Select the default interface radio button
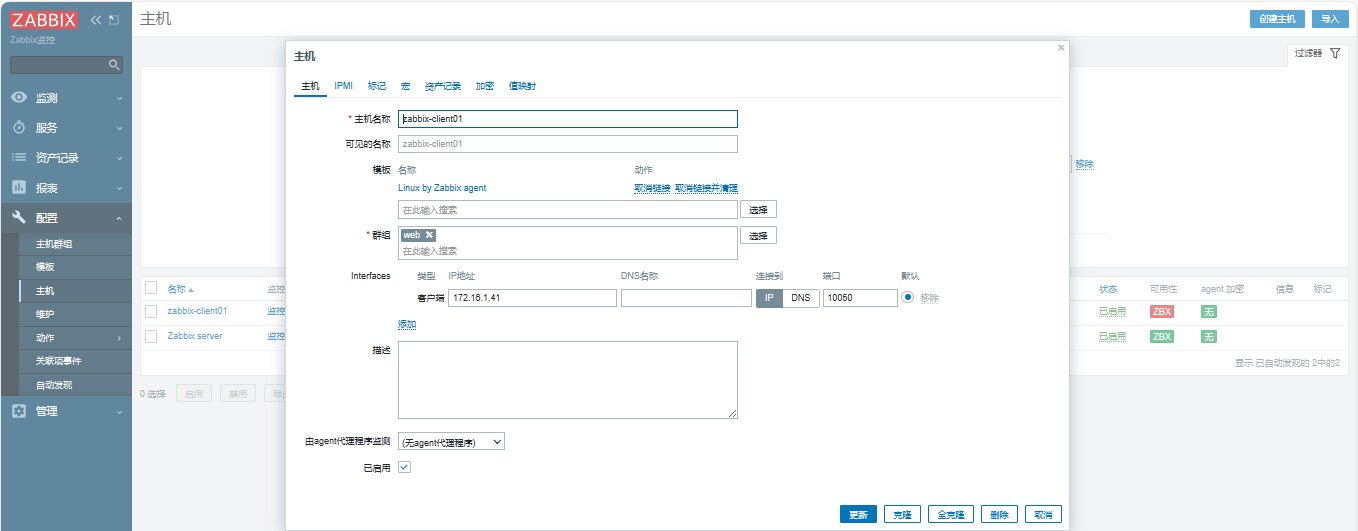This screenshot has height=531, width=1358. tap(908, 297)
